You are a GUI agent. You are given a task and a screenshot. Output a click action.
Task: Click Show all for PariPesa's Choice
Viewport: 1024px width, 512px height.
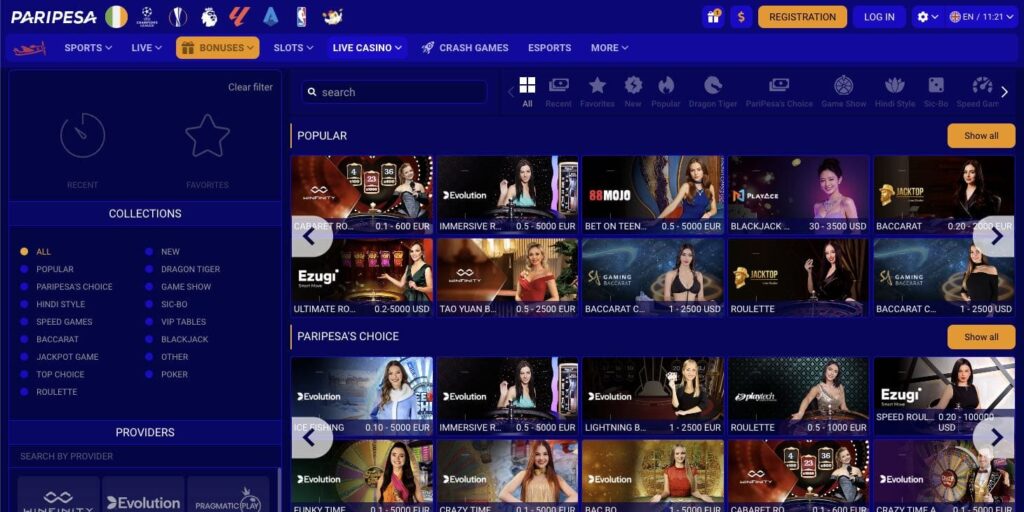point(981,337)
